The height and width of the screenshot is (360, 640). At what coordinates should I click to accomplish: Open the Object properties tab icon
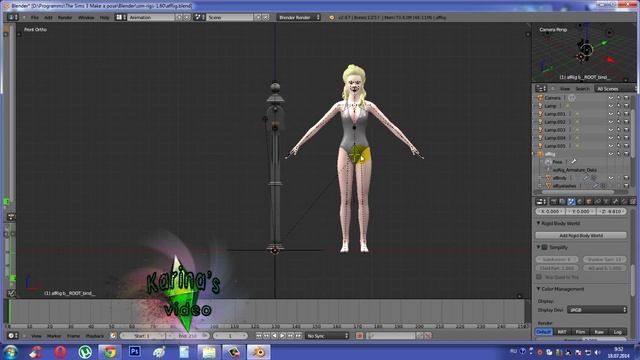[x=589, y=202]
